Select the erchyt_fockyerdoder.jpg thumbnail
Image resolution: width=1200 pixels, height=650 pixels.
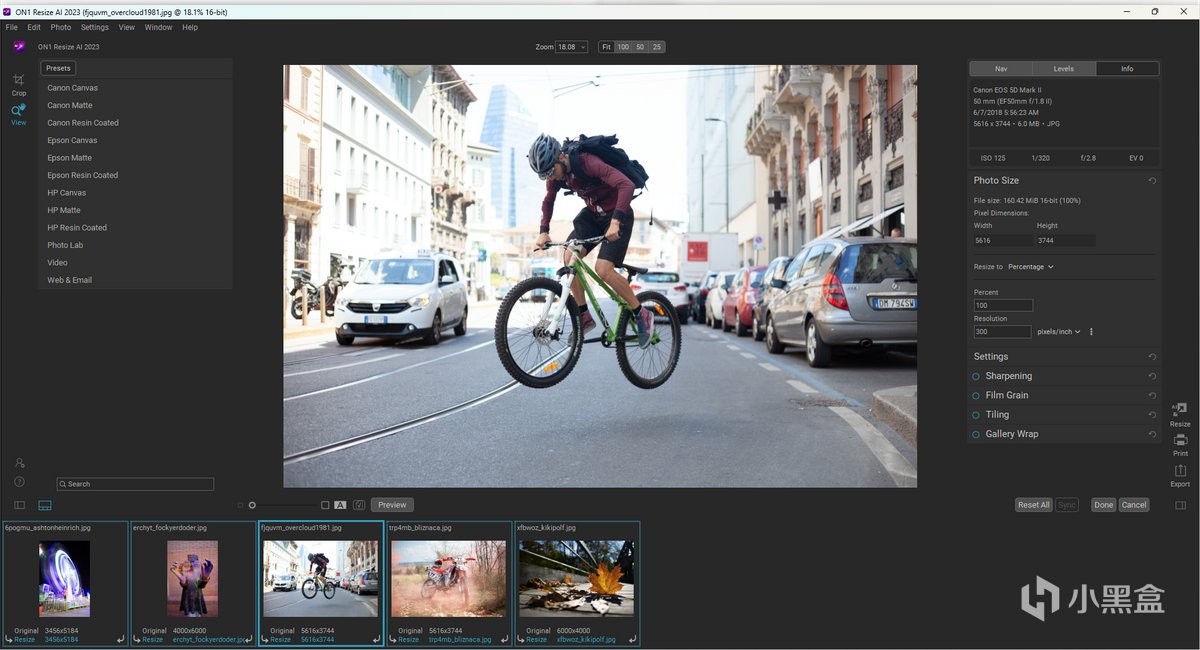coord(193,584)
